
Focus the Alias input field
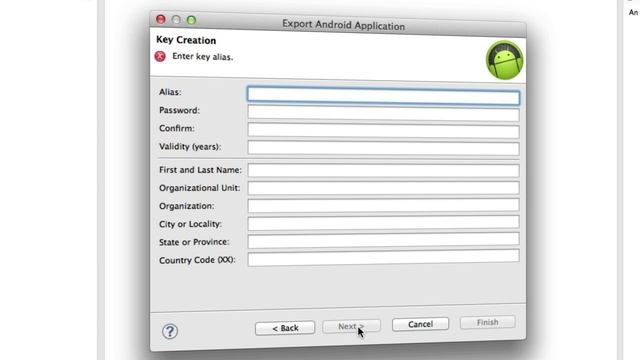tap(383, 96)
